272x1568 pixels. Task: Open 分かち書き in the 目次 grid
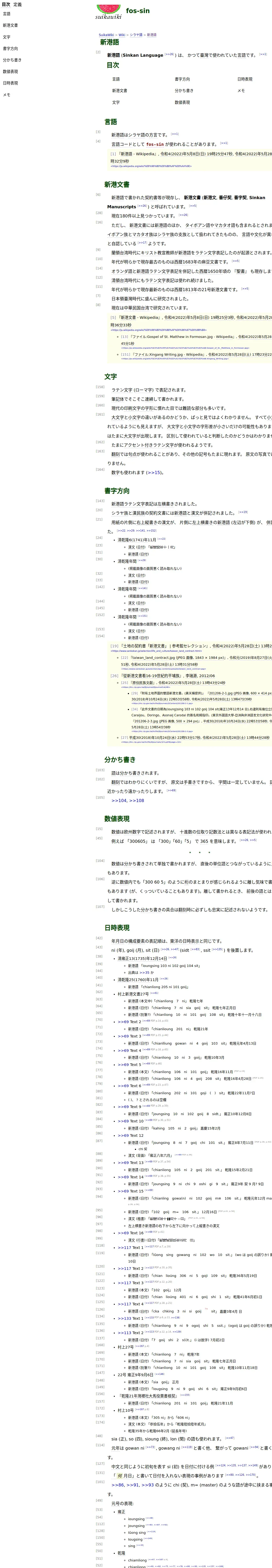[x=184, y=91]
